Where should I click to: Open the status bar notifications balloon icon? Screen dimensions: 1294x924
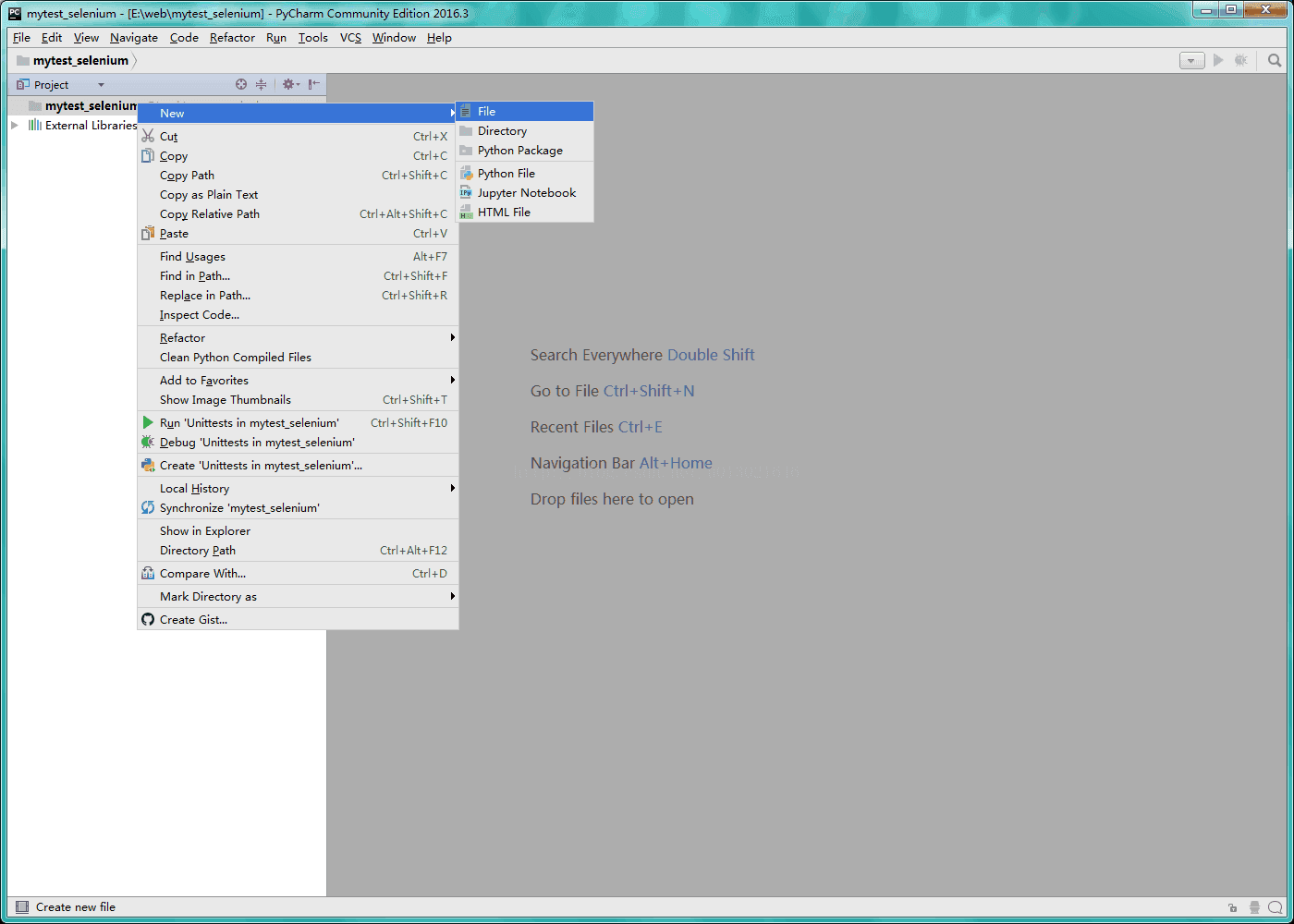(1276, 907)
